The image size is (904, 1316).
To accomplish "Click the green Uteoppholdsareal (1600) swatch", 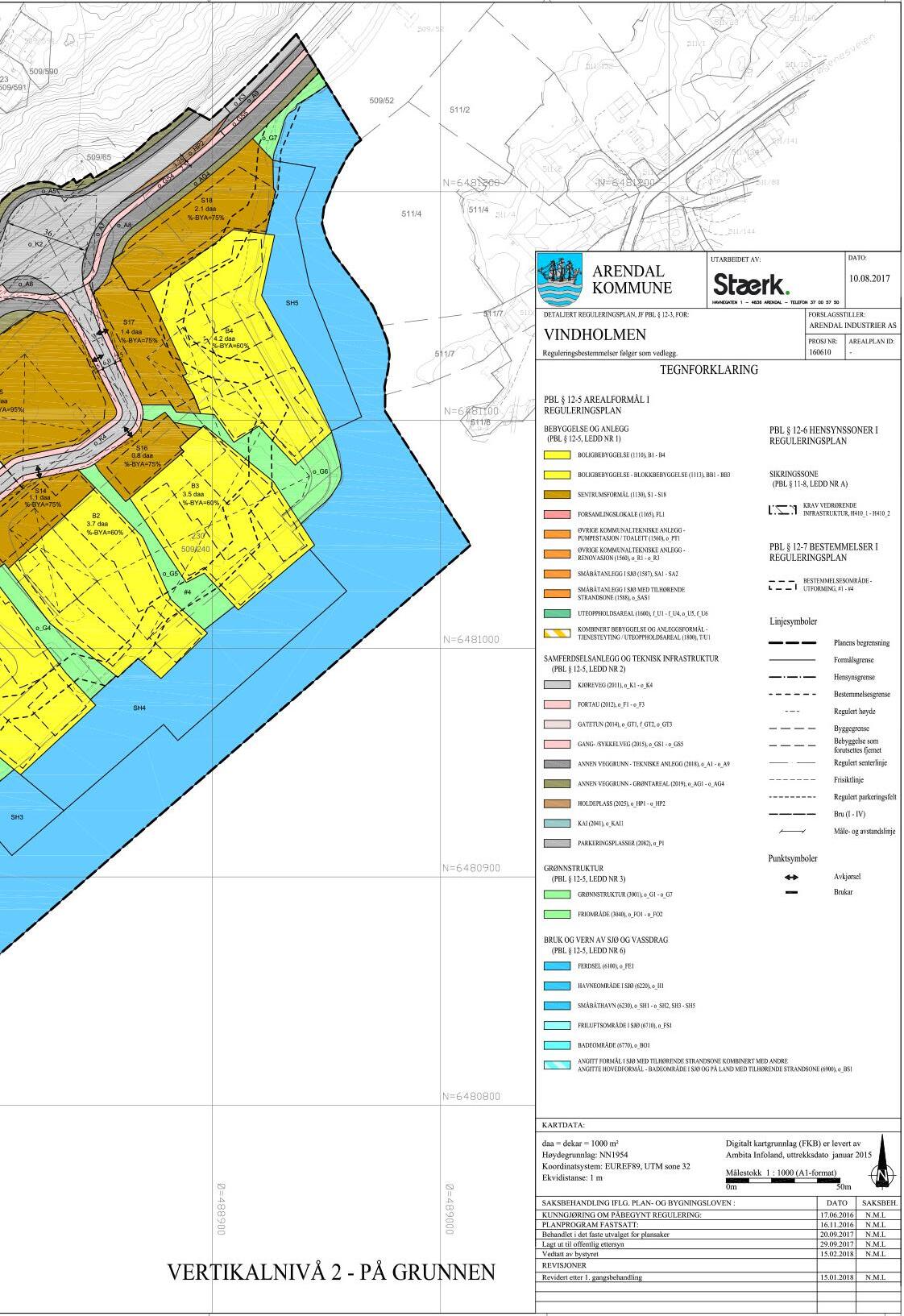I will [558, 613].
